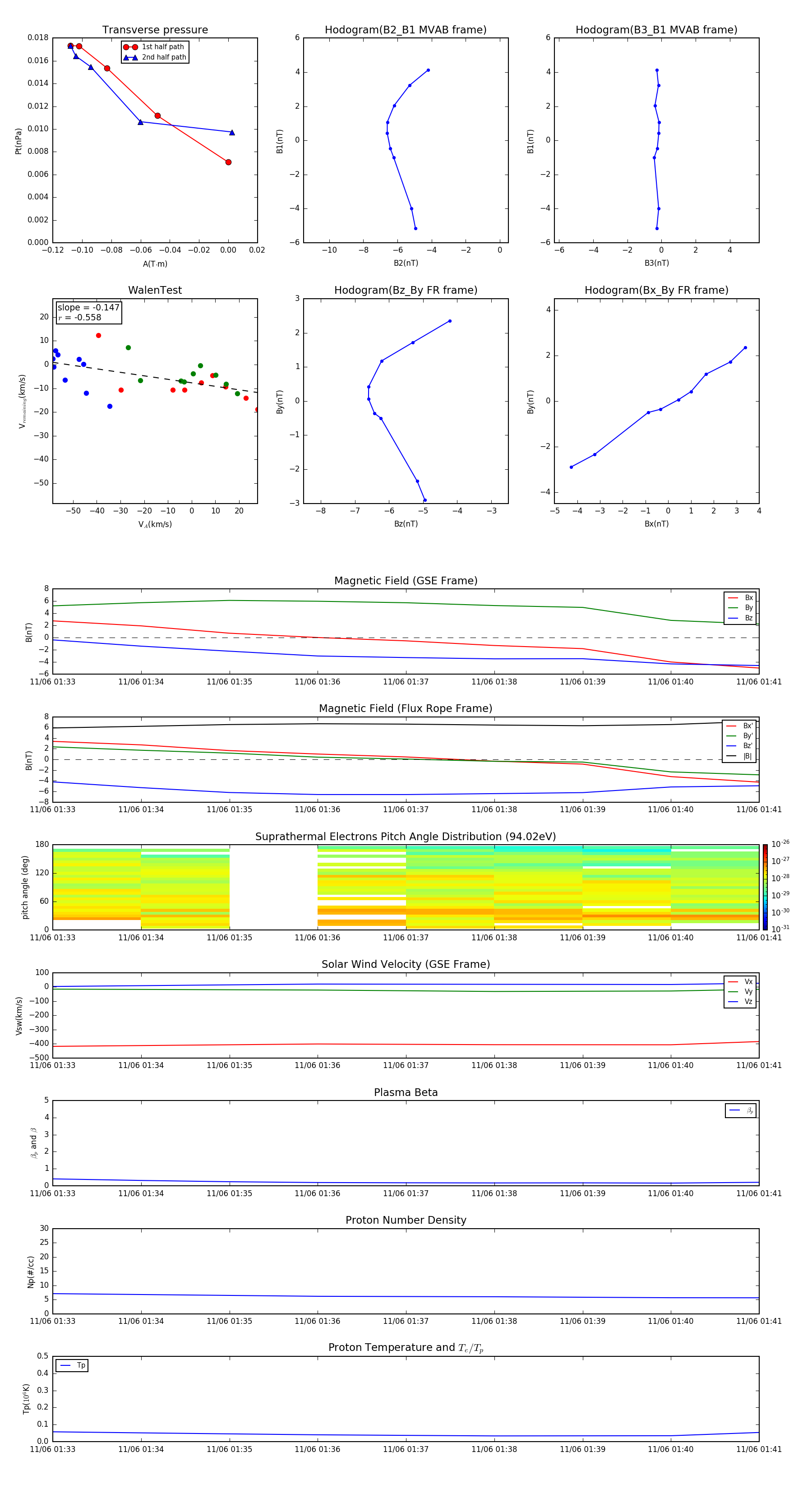Image resolution: width=812 pixels, height=1489 pixels.
Task: Click 'By' in the GSE magnetic field legend
Action: [741, 608]
